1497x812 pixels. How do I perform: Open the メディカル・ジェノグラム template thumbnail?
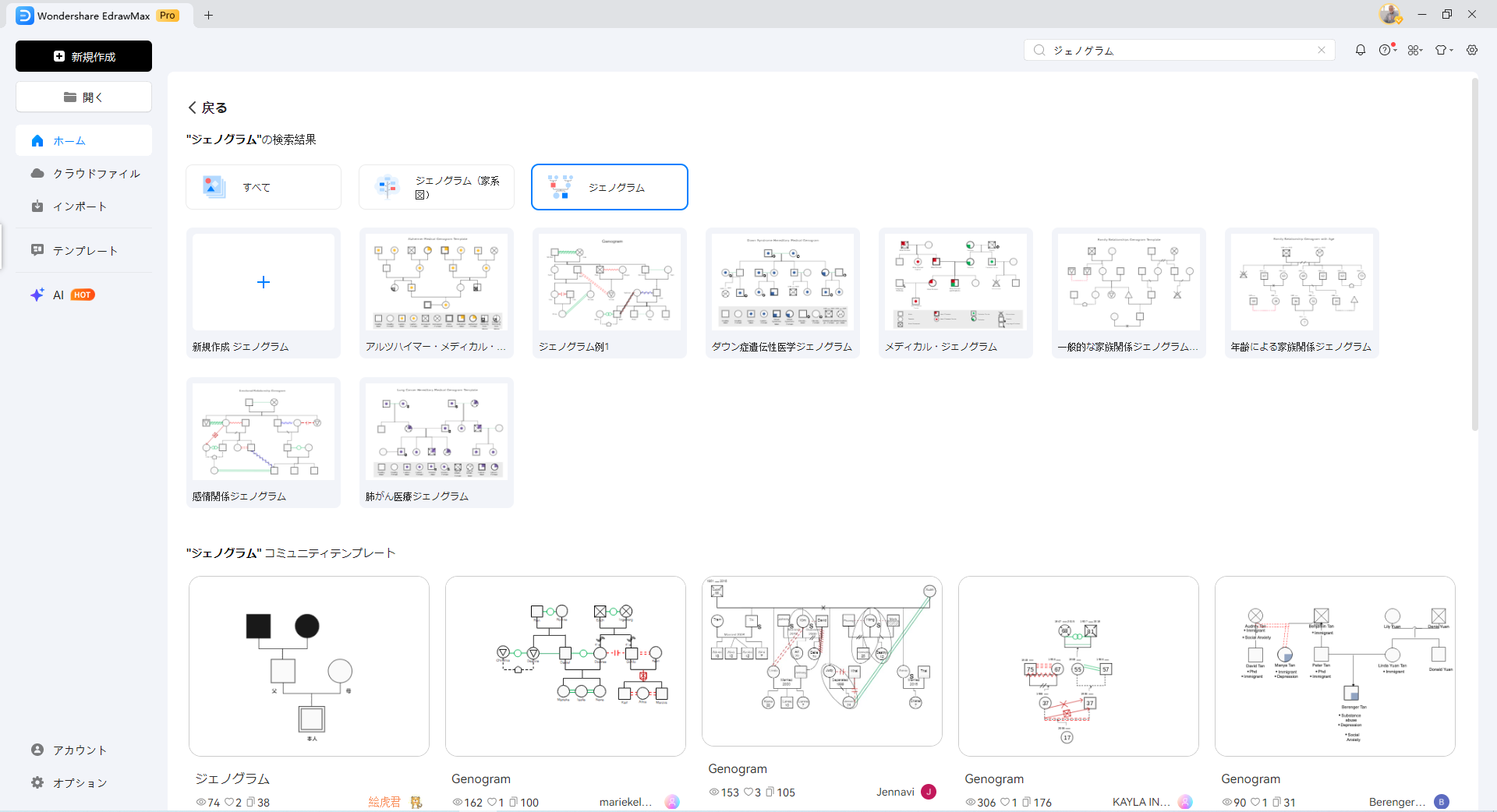pos(955,282)
